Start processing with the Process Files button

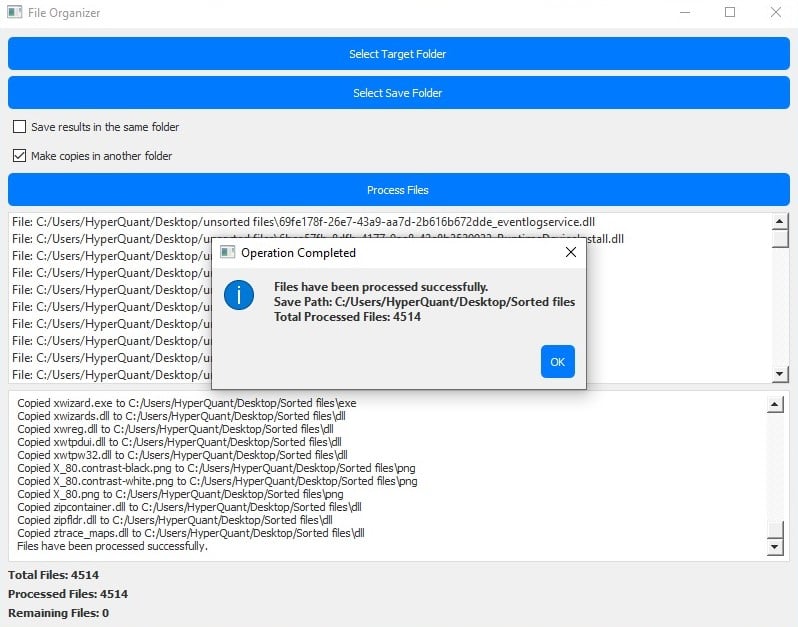click(398, 190)
